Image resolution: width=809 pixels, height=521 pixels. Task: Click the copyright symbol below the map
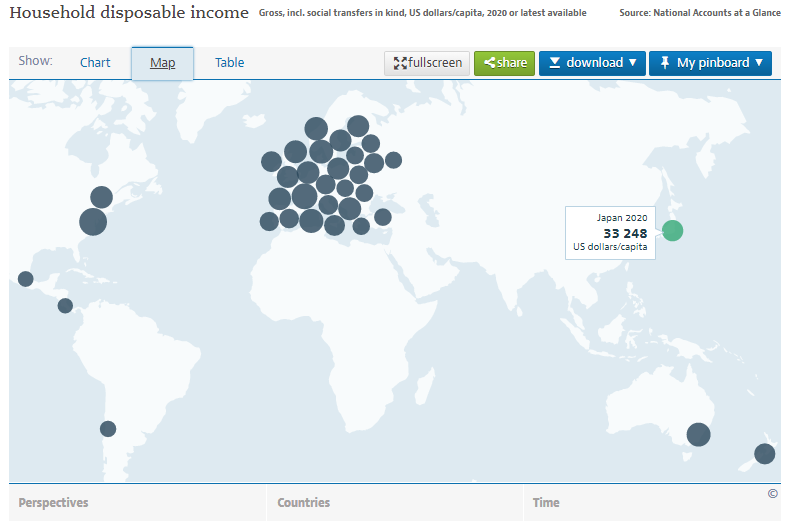(x=772, y=493)
